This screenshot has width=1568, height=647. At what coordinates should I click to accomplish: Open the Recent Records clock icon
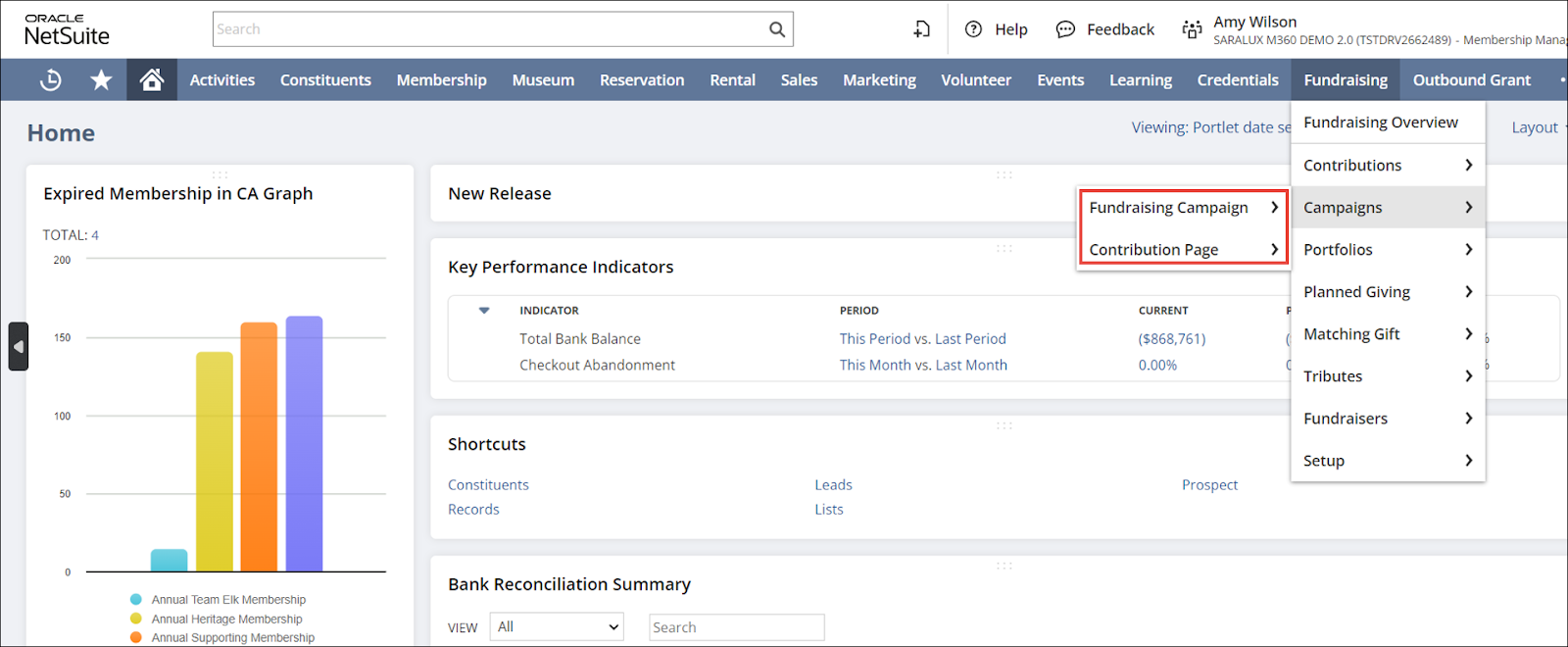pyautogui.click(x=51, y=80)
